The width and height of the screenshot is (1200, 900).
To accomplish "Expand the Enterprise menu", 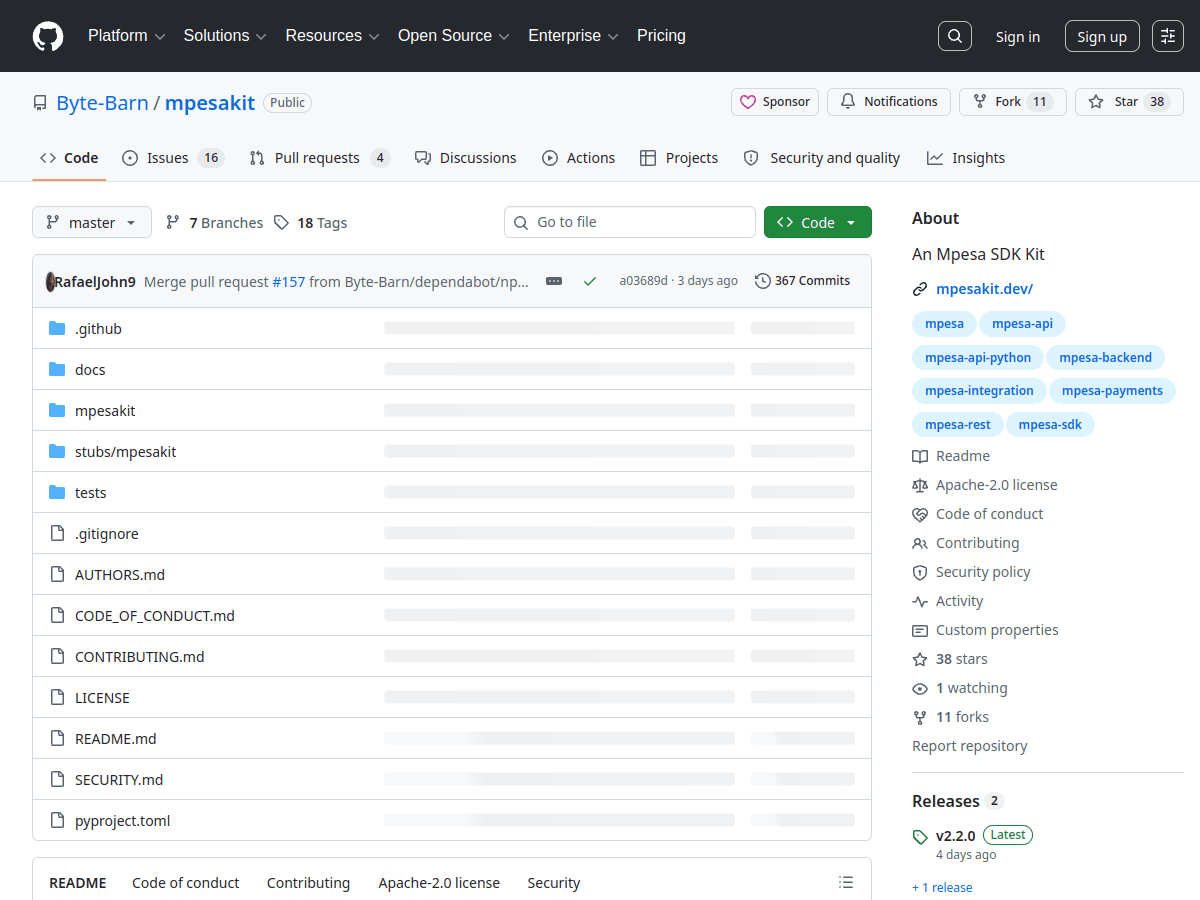I will pyautogui.click(x=573, y=36).
